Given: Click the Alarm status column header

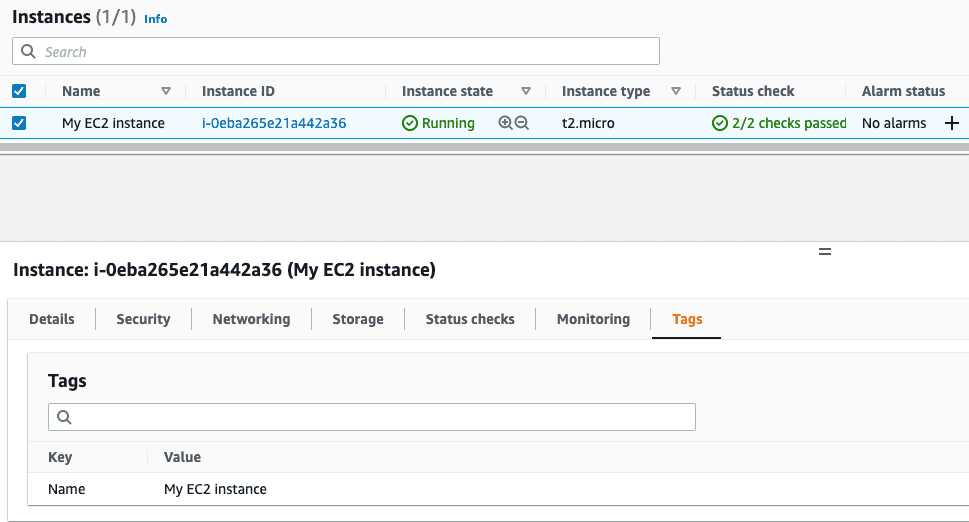Looking at the screenshot, I should (x=903, y=91).
